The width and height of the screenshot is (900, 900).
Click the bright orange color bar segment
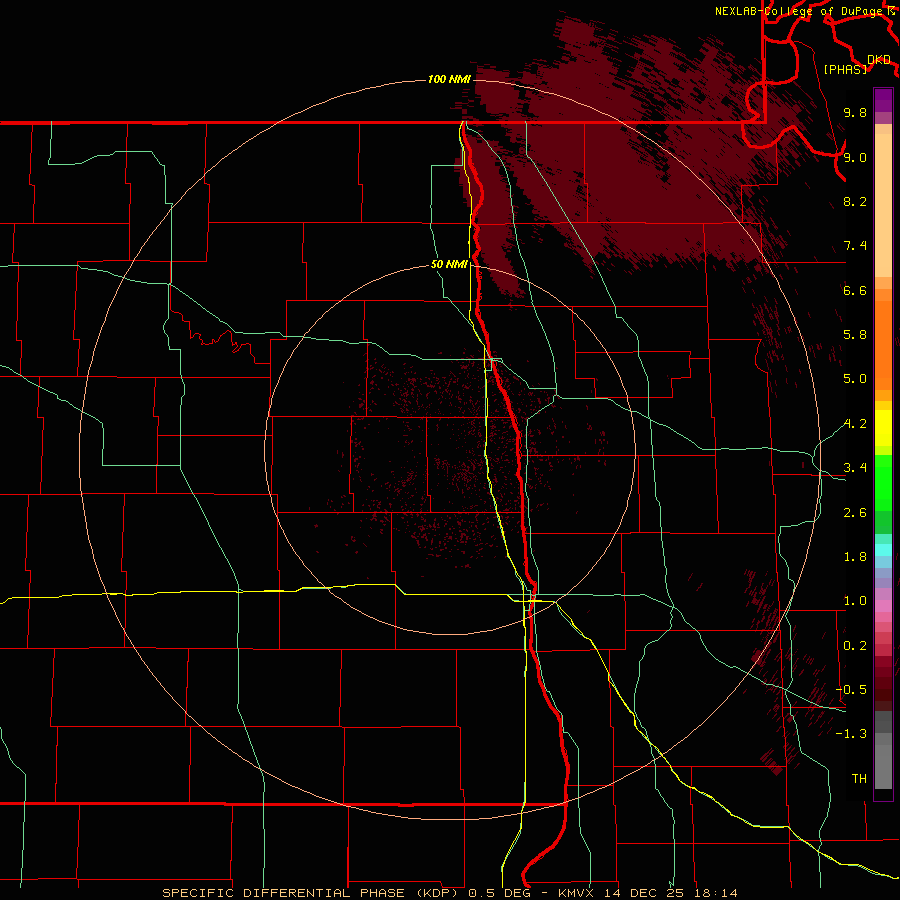(x=883, y=346)
